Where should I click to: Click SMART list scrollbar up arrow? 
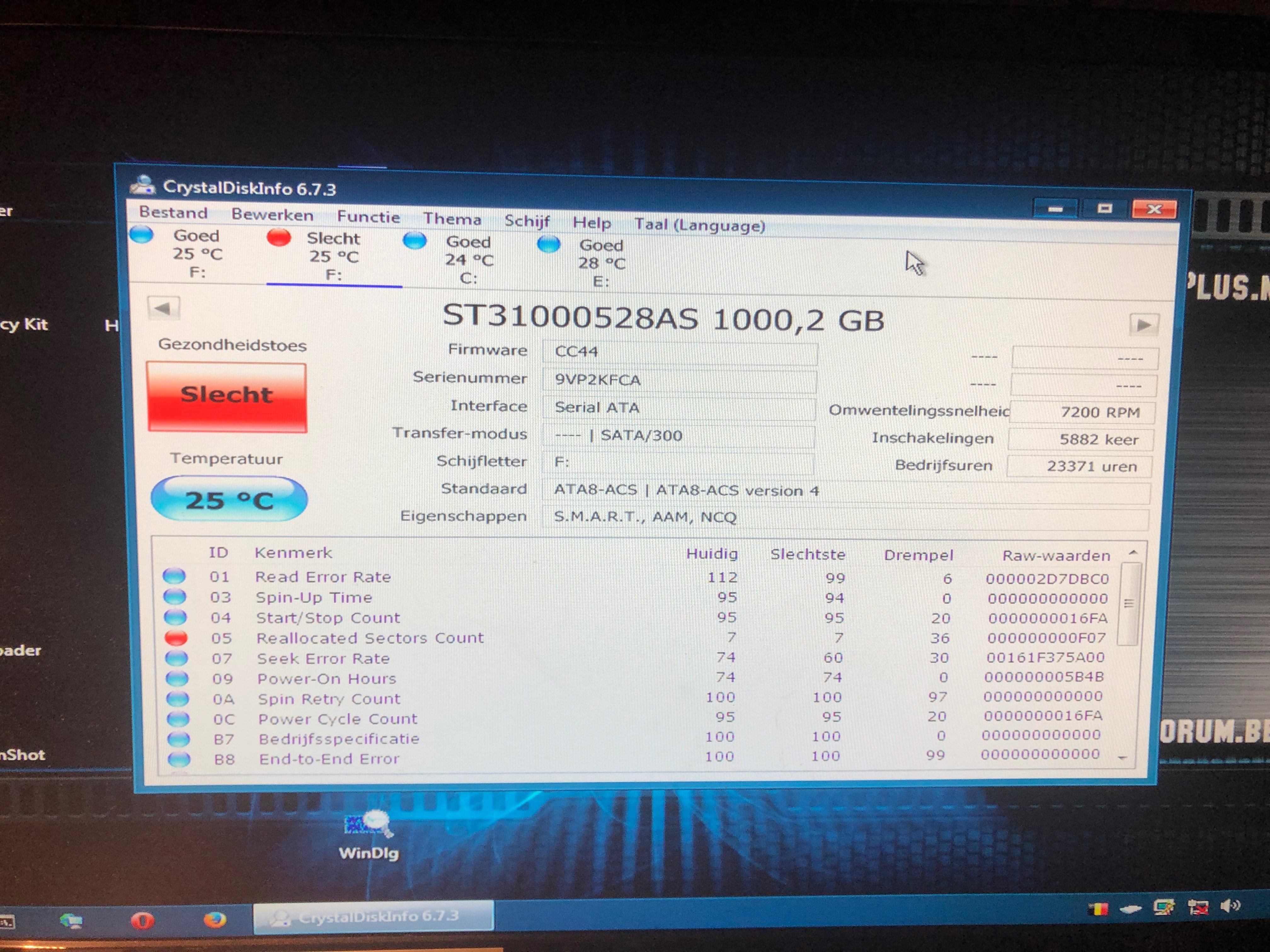pos(1133,552)
